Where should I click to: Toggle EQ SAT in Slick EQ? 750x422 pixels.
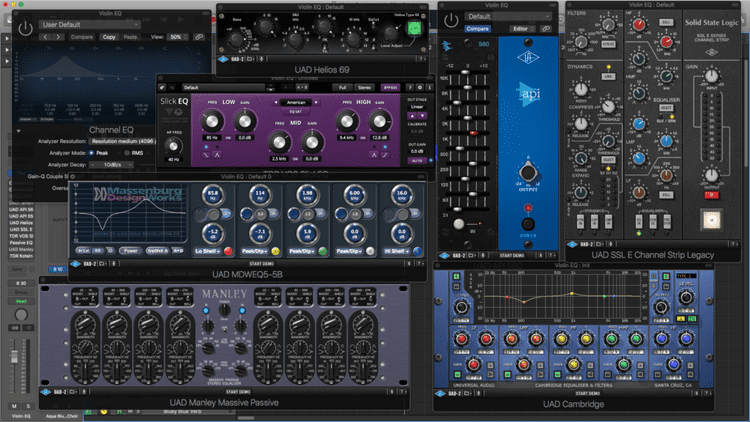[296, 111]
